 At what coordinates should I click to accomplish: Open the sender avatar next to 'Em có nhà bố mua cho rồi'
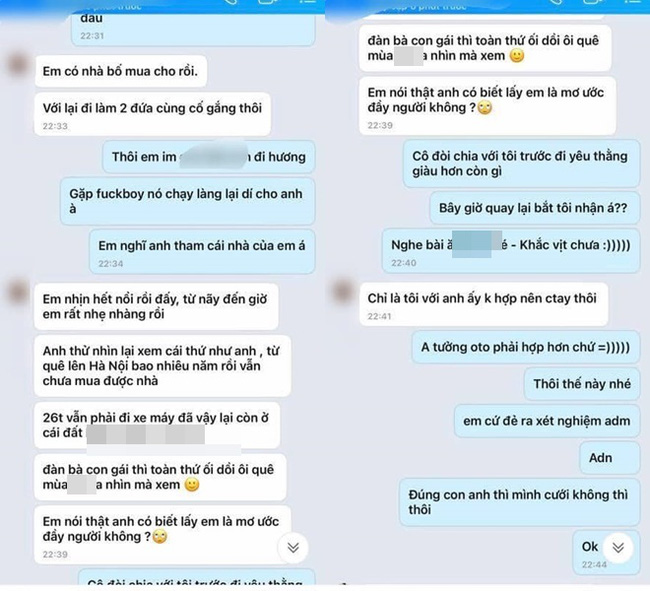[x=17, y=64]
